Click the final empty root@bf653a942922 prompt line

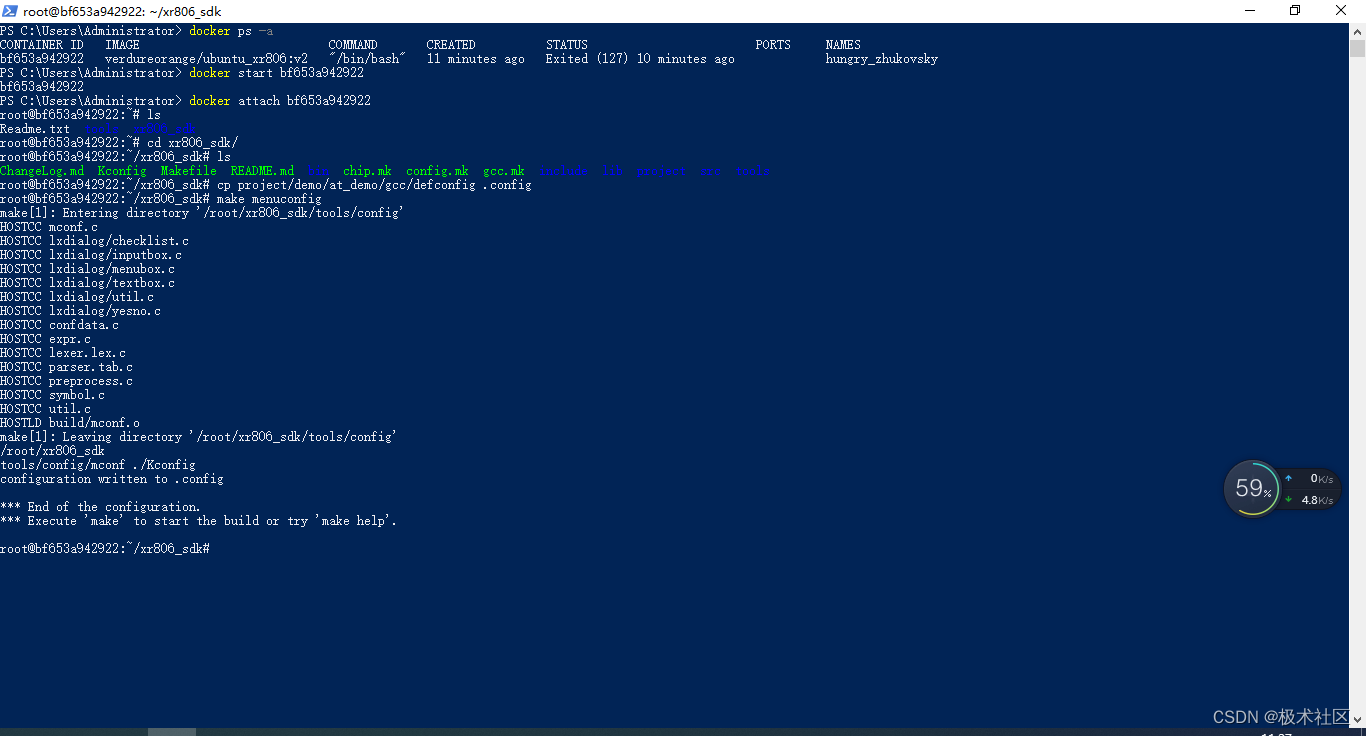pos(105,549)
